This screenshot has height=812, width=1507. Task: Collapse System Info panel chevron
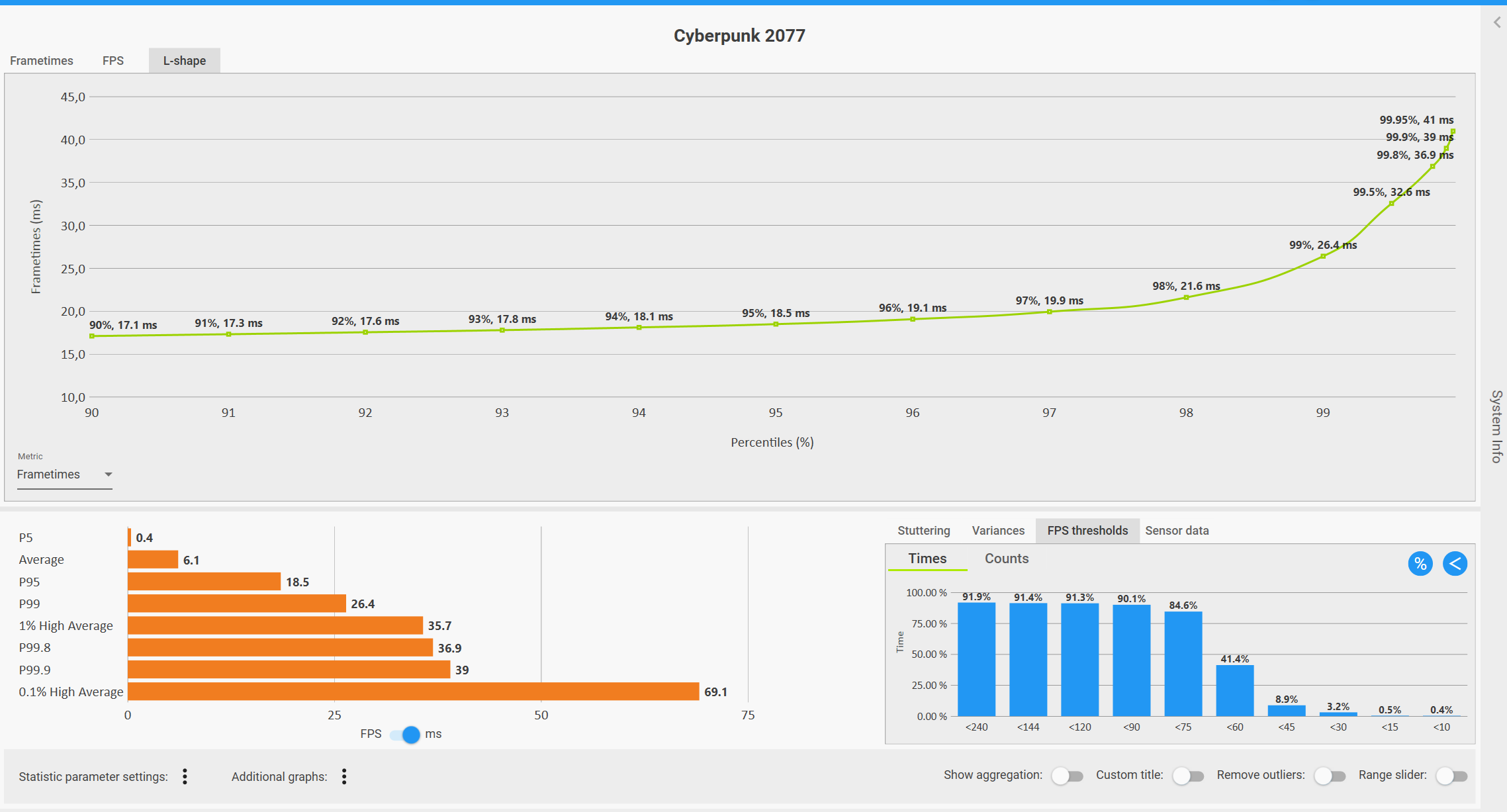[1496, 23]
